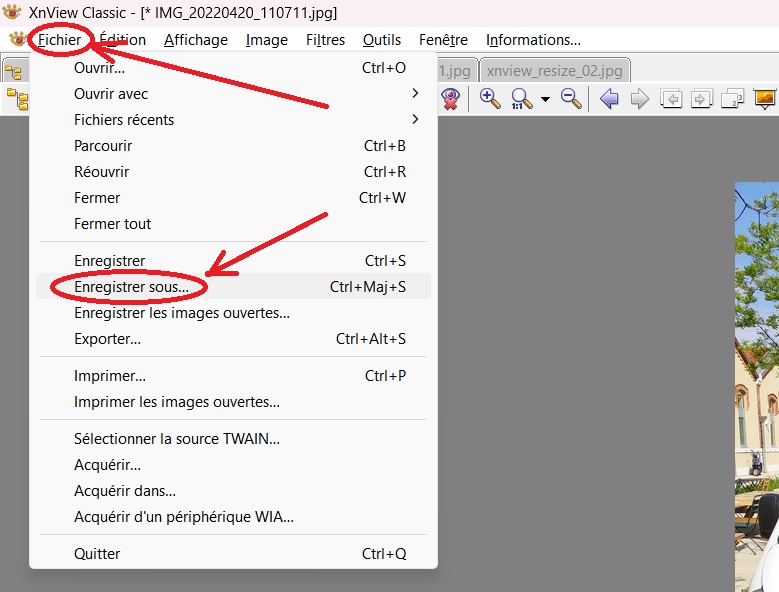Select Imprimer... menu entry
This screenshot has width=779, height=592.
click(x=234, y=375)
